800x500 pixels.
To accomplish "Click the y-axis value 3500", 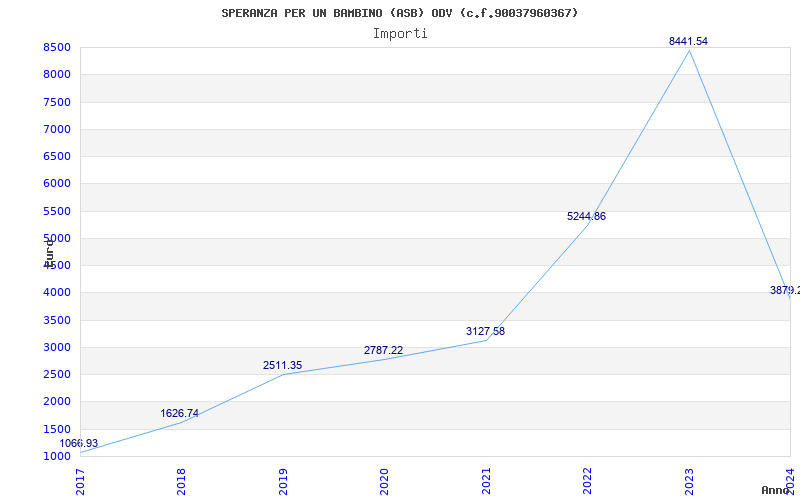I will click(x=57, y=320).
